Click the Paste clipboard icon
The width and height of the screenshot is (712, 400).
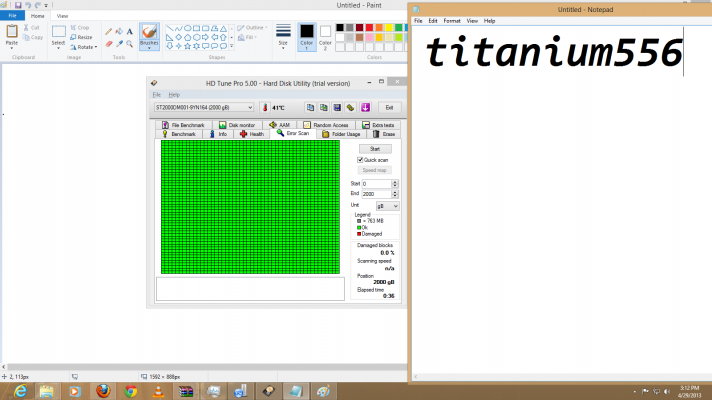(x=12, y=31)
